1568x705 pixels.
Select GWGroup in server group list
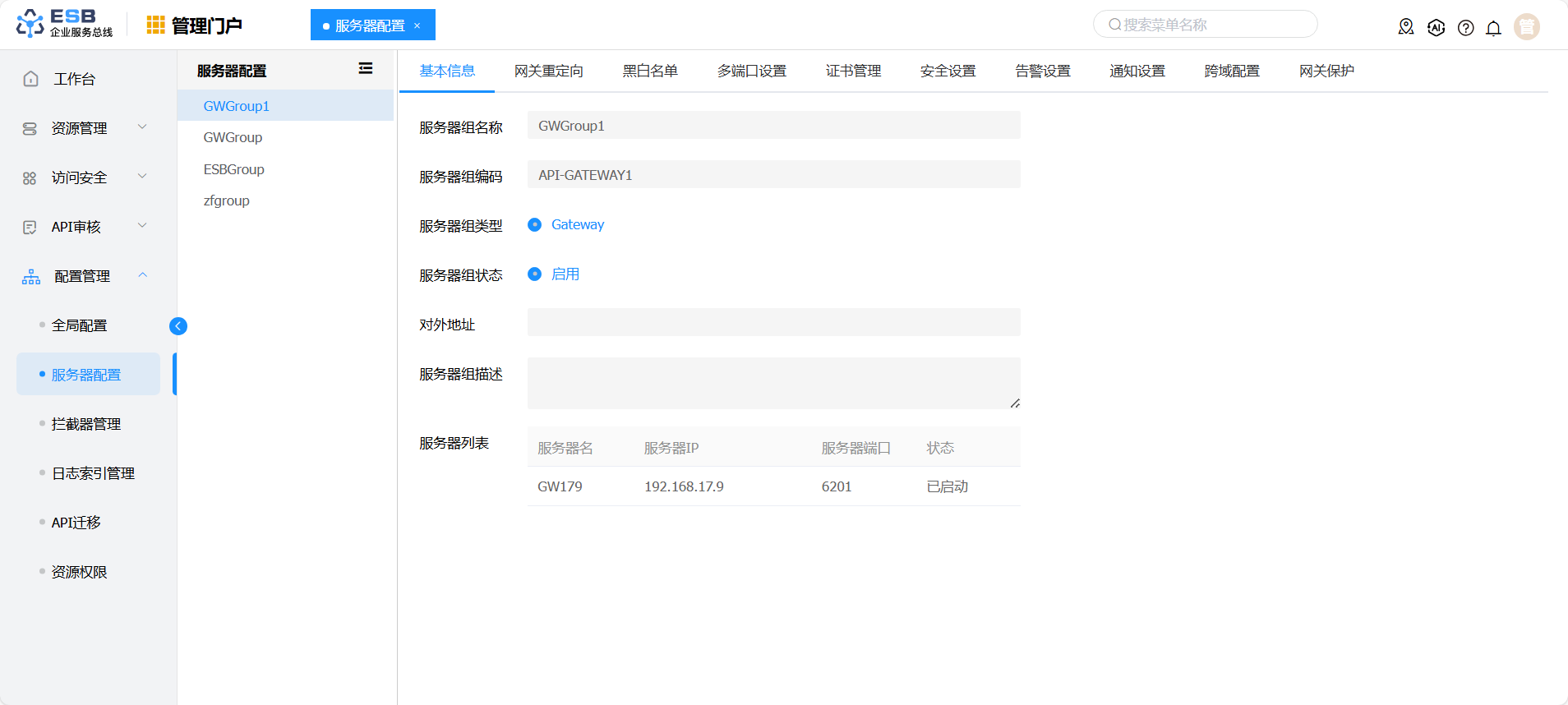233,138
